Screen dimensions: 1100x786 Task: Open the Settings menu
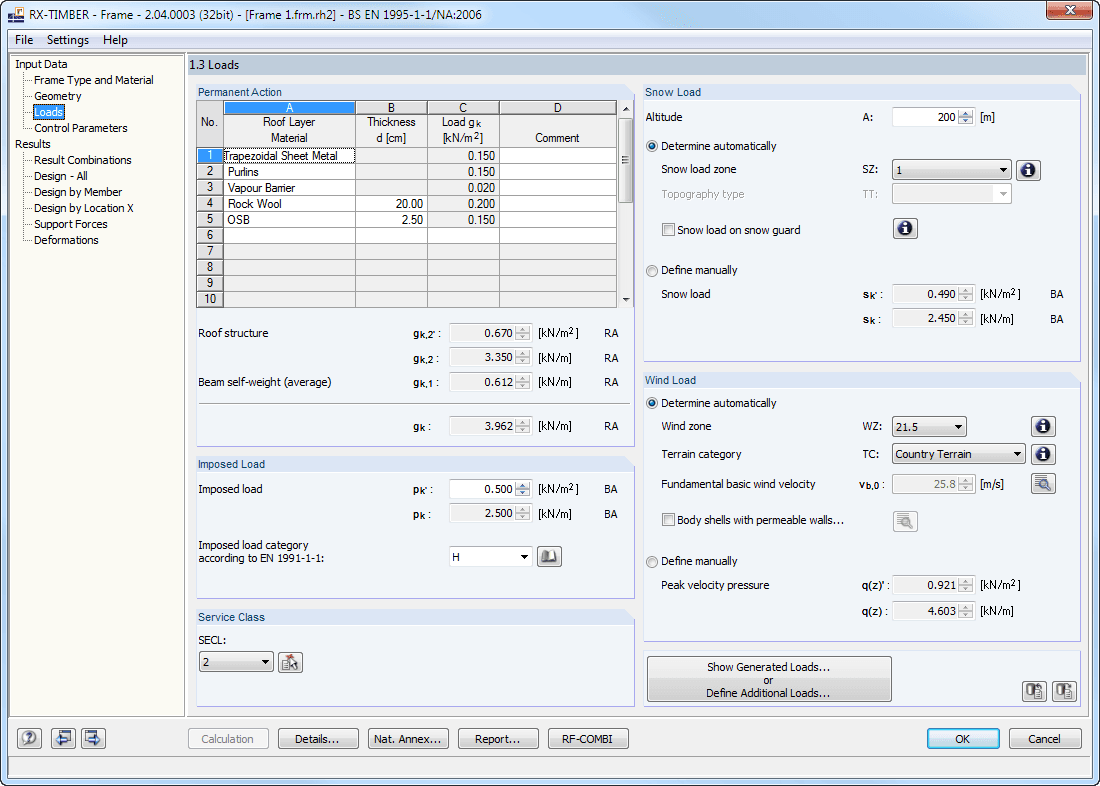click(68, 40)
